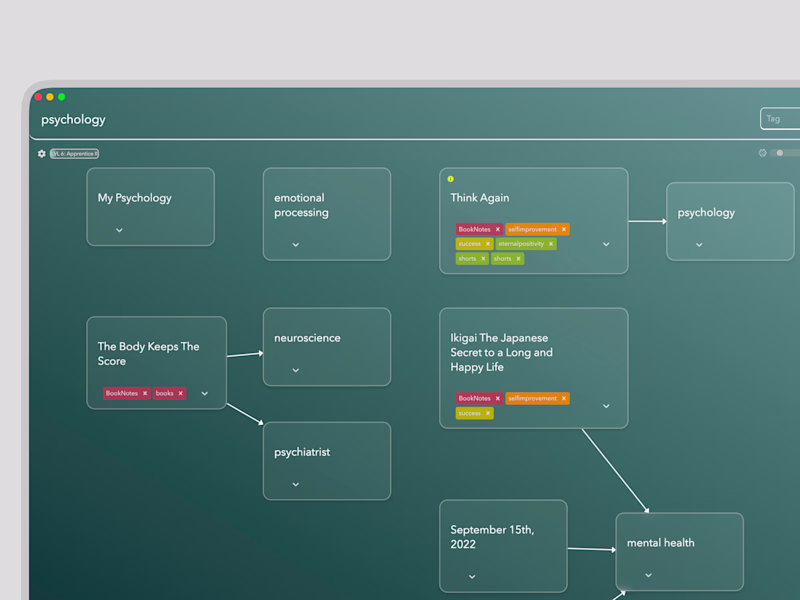The width and height of the screenshot is (800, 600).
Task: Remove the selfimprovement tag from Think Again
Action: 562,229
